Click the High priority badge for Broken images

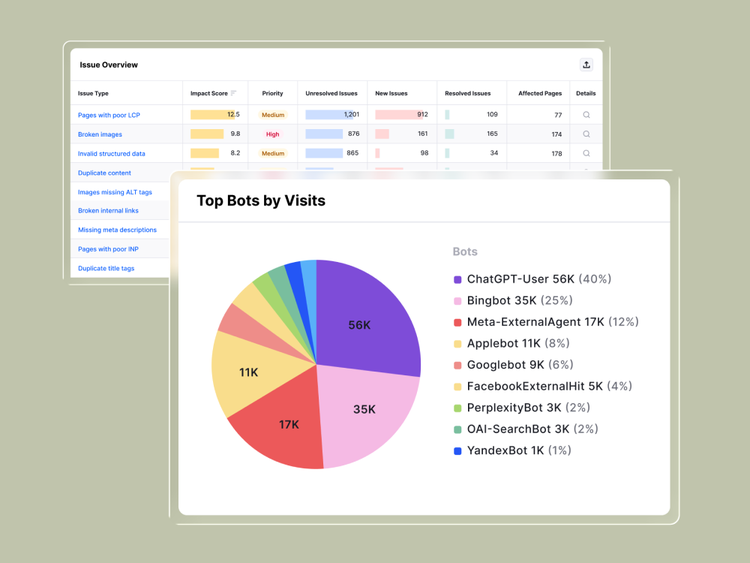tap(272, 134)
